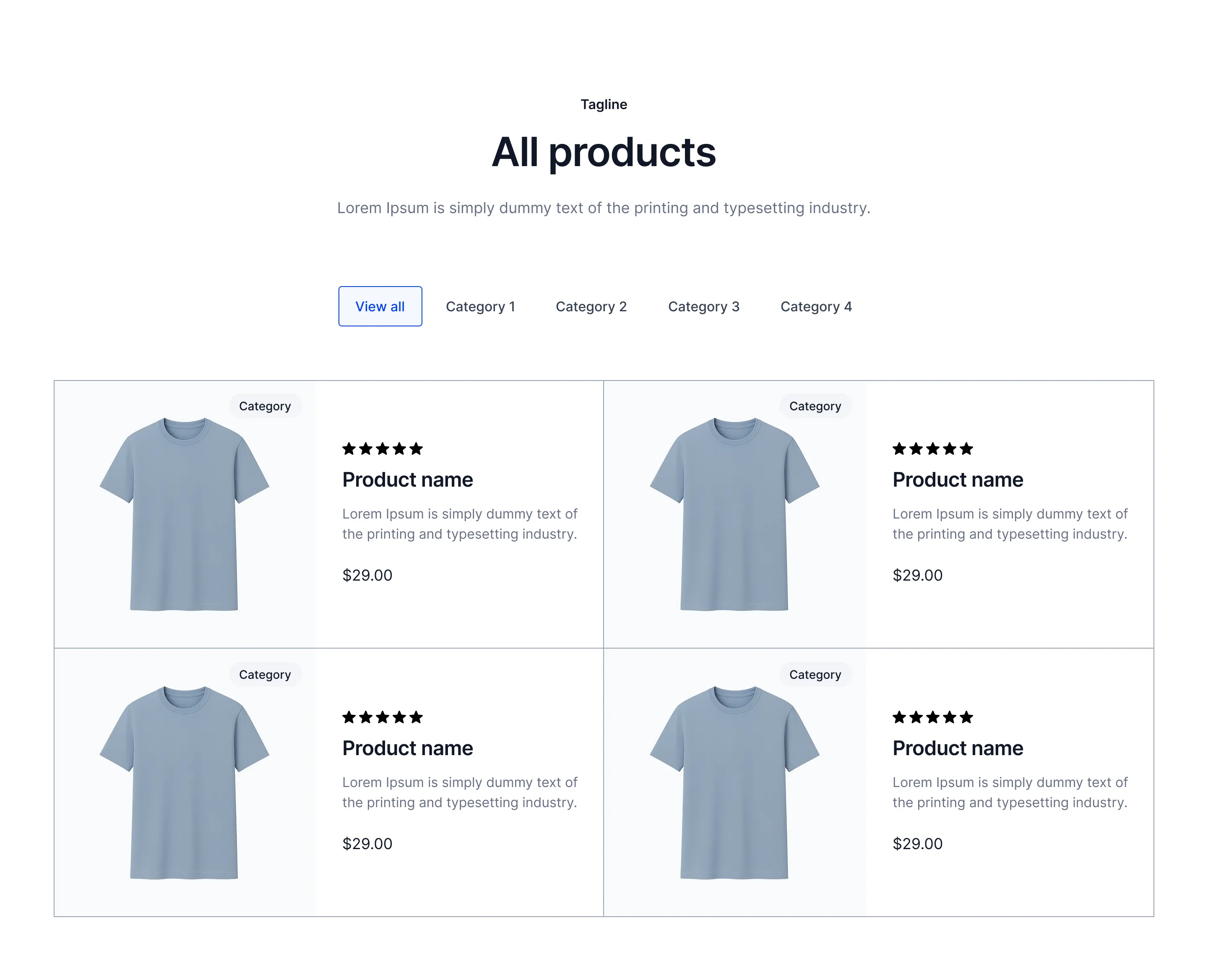Viewport: 1208px width, 980px height.
Task: Click the top-left product's T-shirt image
Action: pyautogui.click(x=185, y=514)
